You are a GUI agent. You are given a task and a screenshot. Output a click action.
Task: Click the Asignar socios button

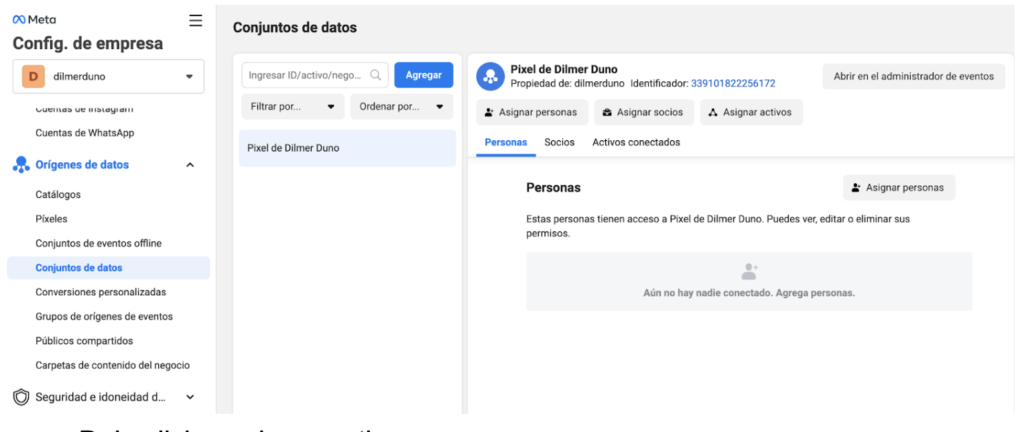(x=644, y=112)
